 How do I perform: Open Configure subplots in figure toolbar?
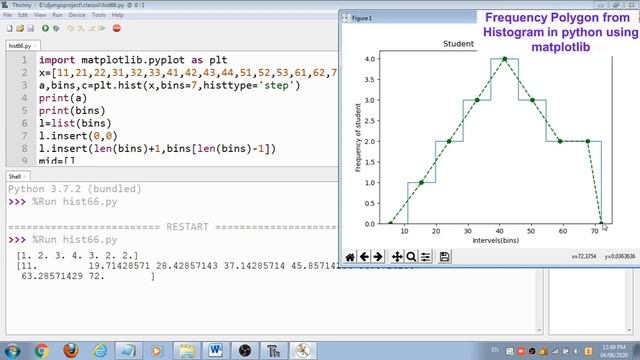(425, 257)
